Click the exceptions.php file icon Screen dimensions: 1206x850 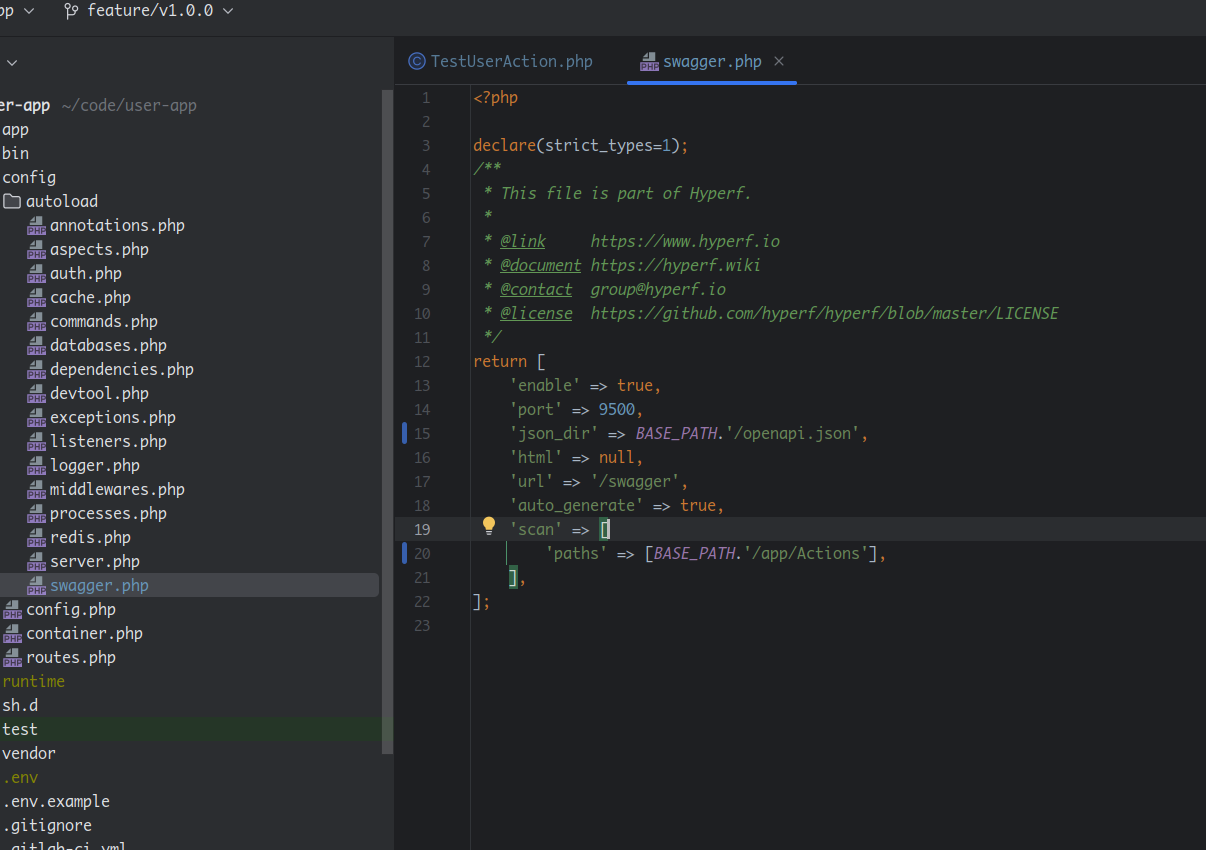point(37,418)
